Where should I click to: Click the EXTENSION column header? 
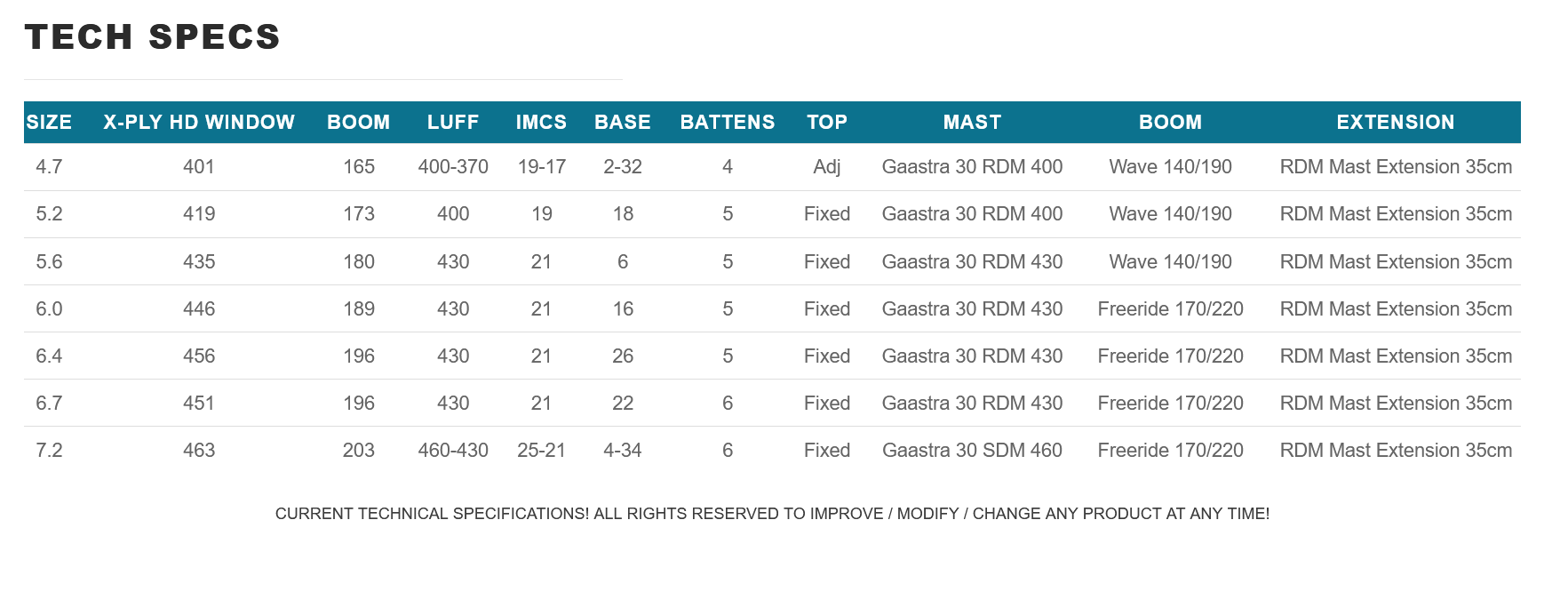point(1396,123)
